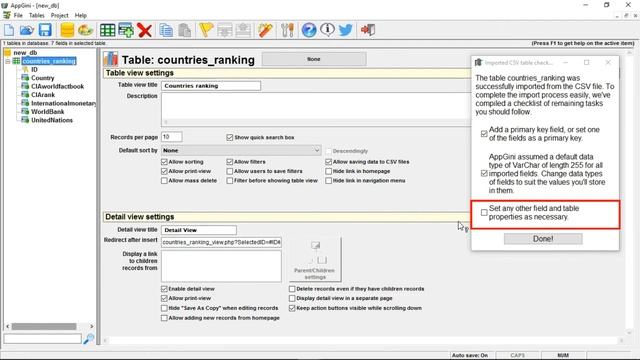Enable Allow users to save filters
Screen dimensions: 640x360
(230, 171)
